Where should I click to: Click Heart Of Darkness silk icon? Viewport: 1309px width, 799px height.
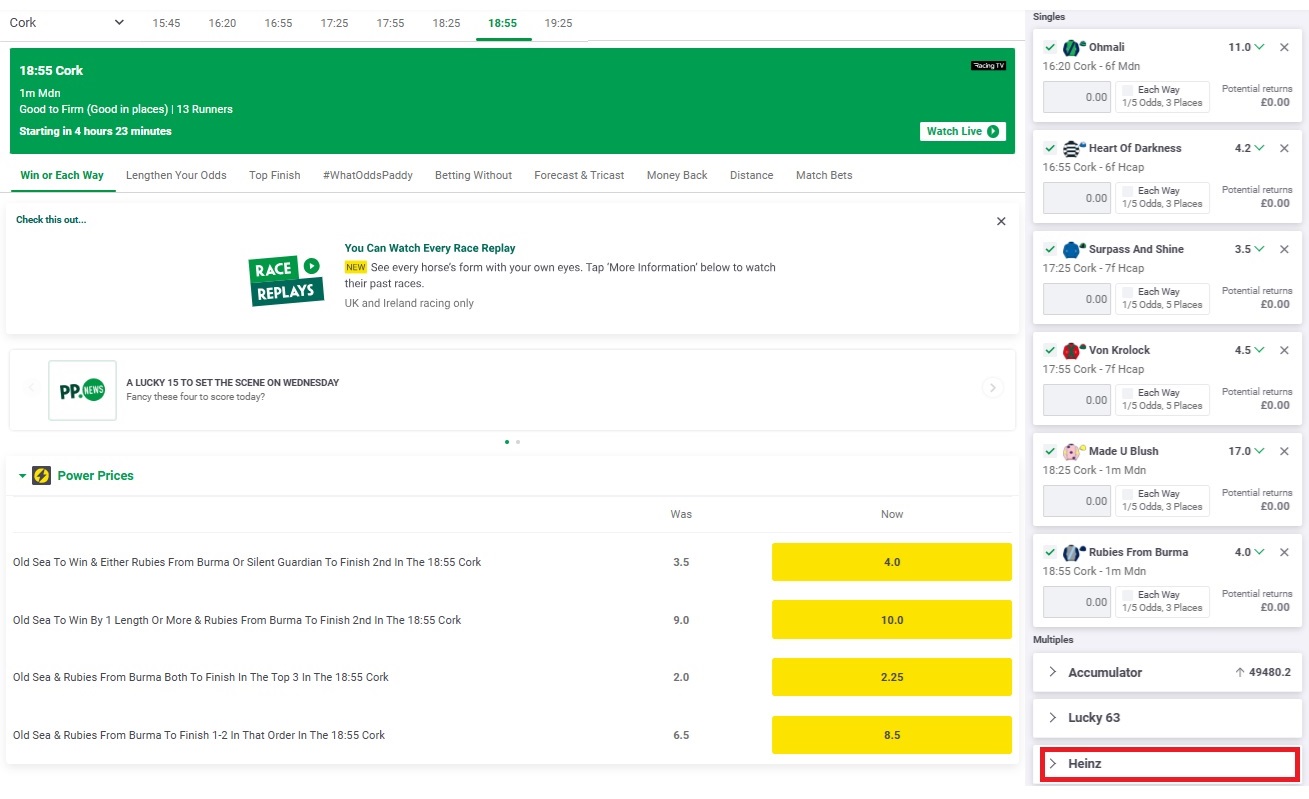pyautogui.click(x=1073, y=148)
